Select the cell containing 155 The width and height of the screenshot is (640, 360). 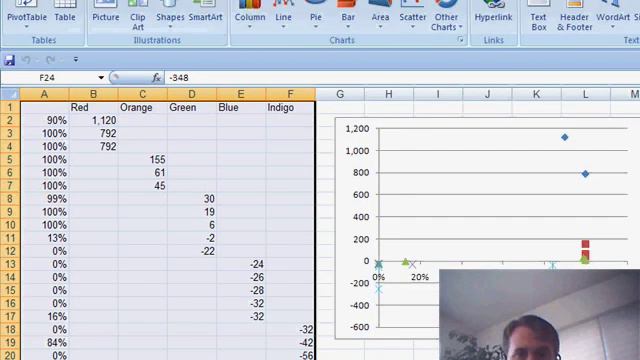[142, 160]
